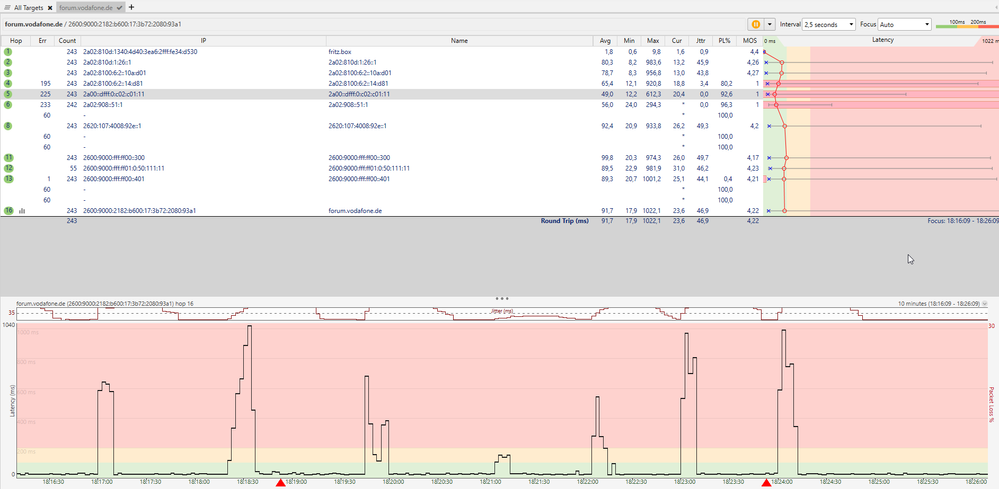
Task: Click the collapse arrow at top right corner
Action: 996,7
